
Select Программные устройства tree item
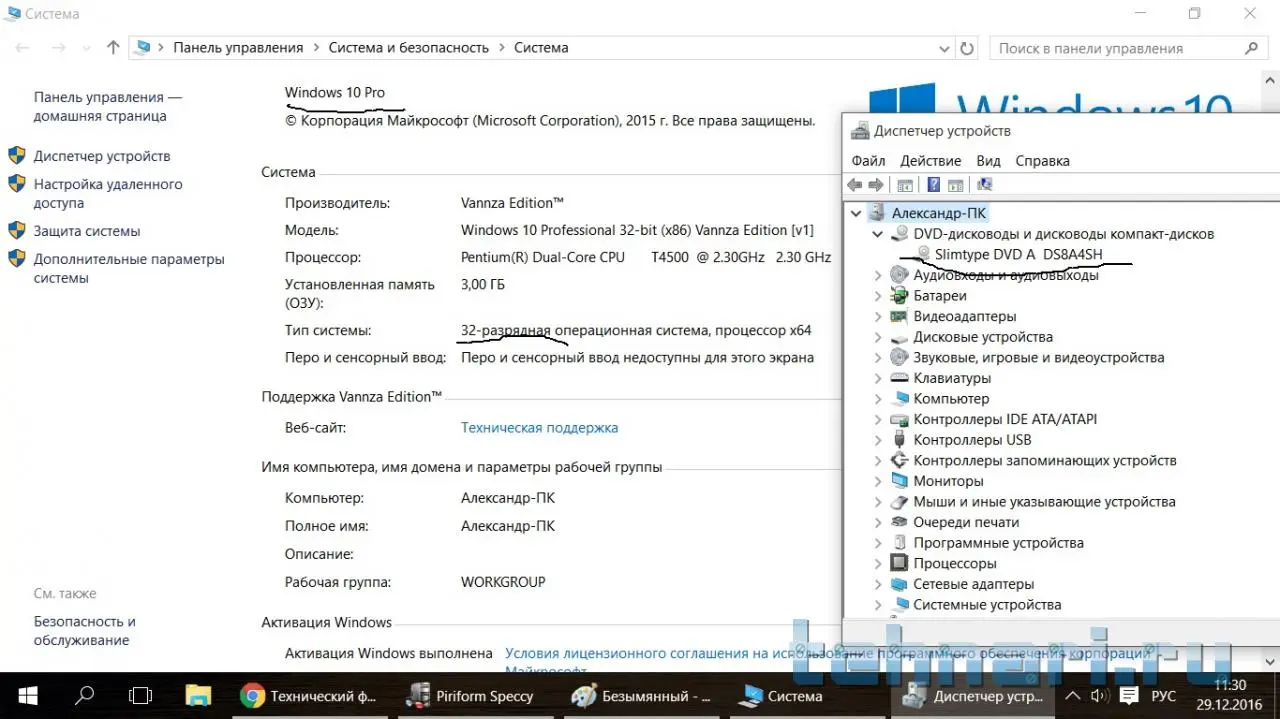point(998,543)
